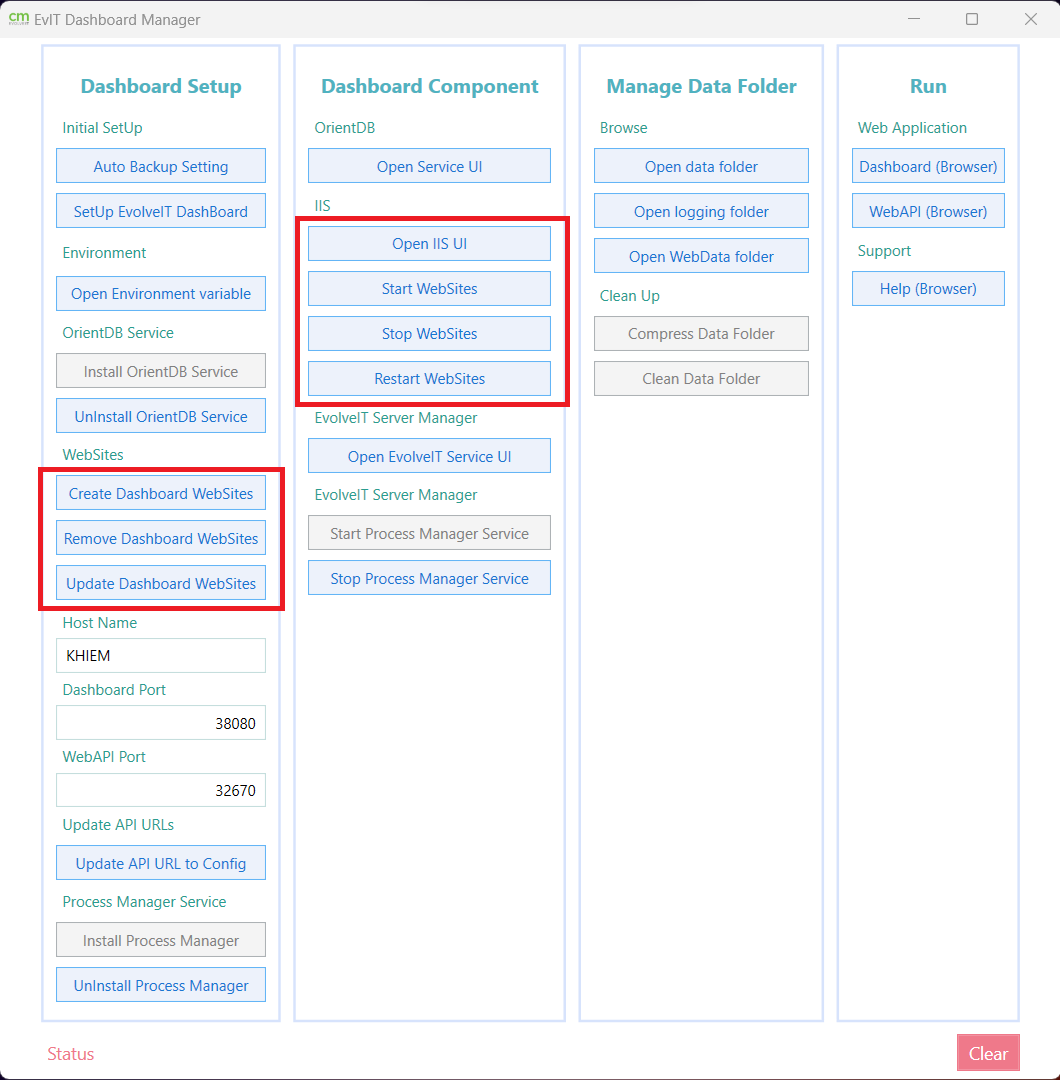Click Compress Data Folder button

tap(701, 333)
